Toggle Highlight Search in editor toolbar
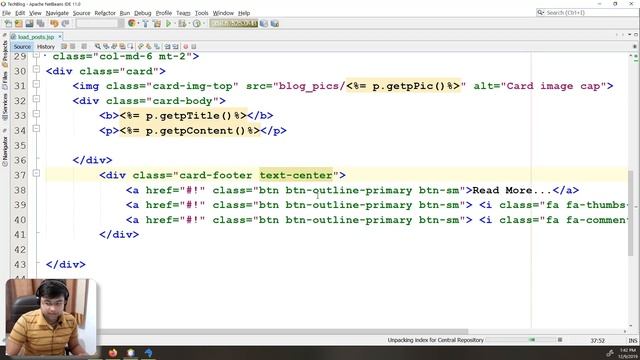Viewport: 640px width, 360px height. pos(122,47)
